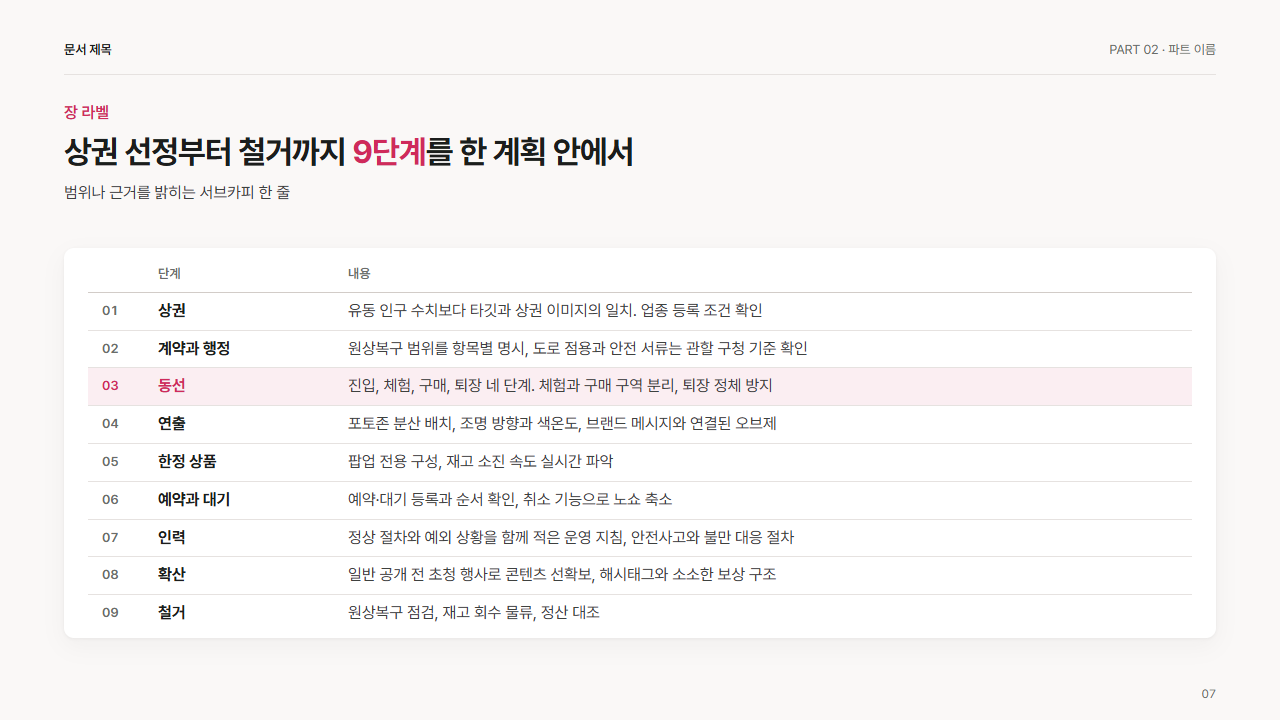Click the title starting with '상권 선정부터'
This screenshot has width=1280, height=720.
pos(348,153)
